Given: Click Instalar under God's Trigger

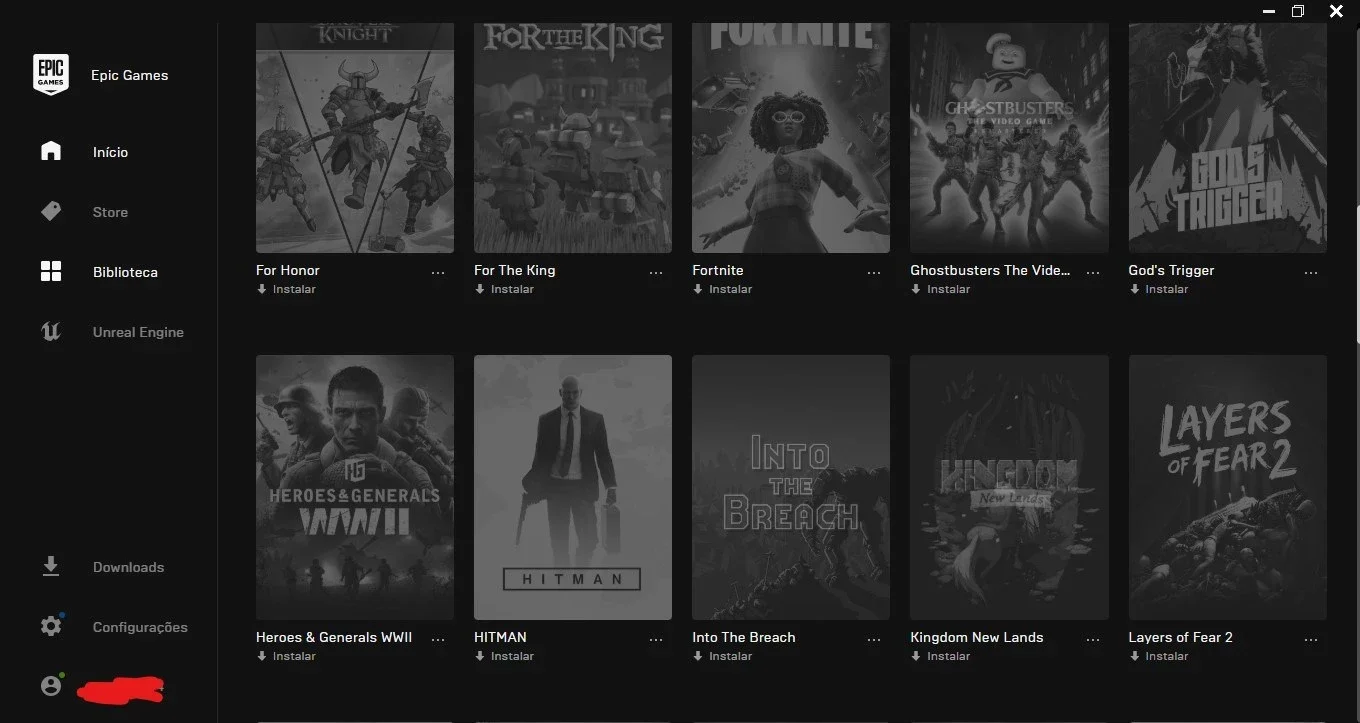Looking at the screenshot, I should [x=1167, y=289].
